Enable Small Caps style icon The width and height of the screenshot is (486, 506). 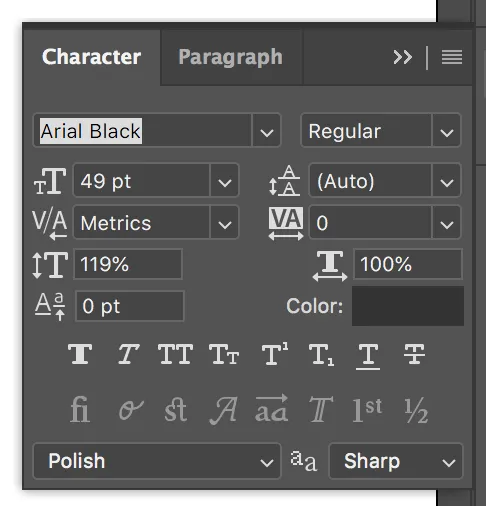click(224, 354)
